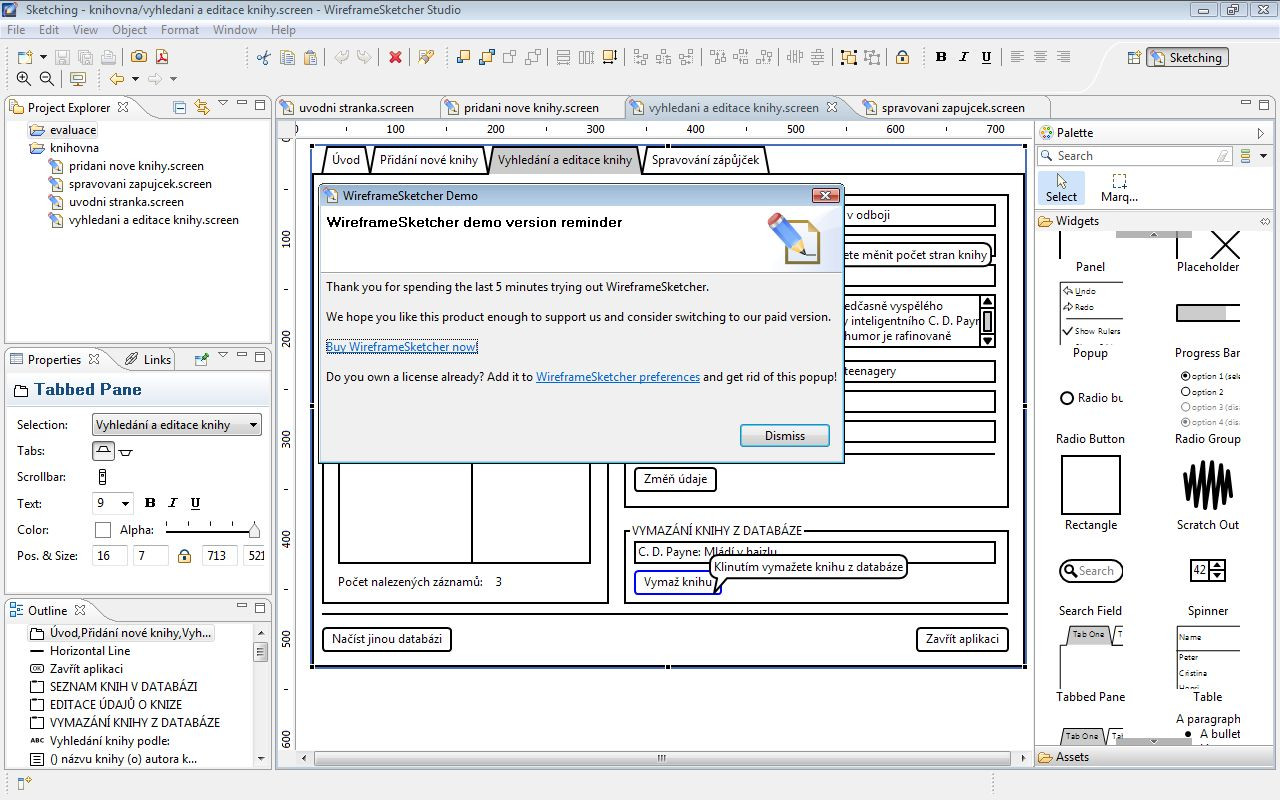
Task: Click the Align text left toolbar icon
Action: point(1017,57)
